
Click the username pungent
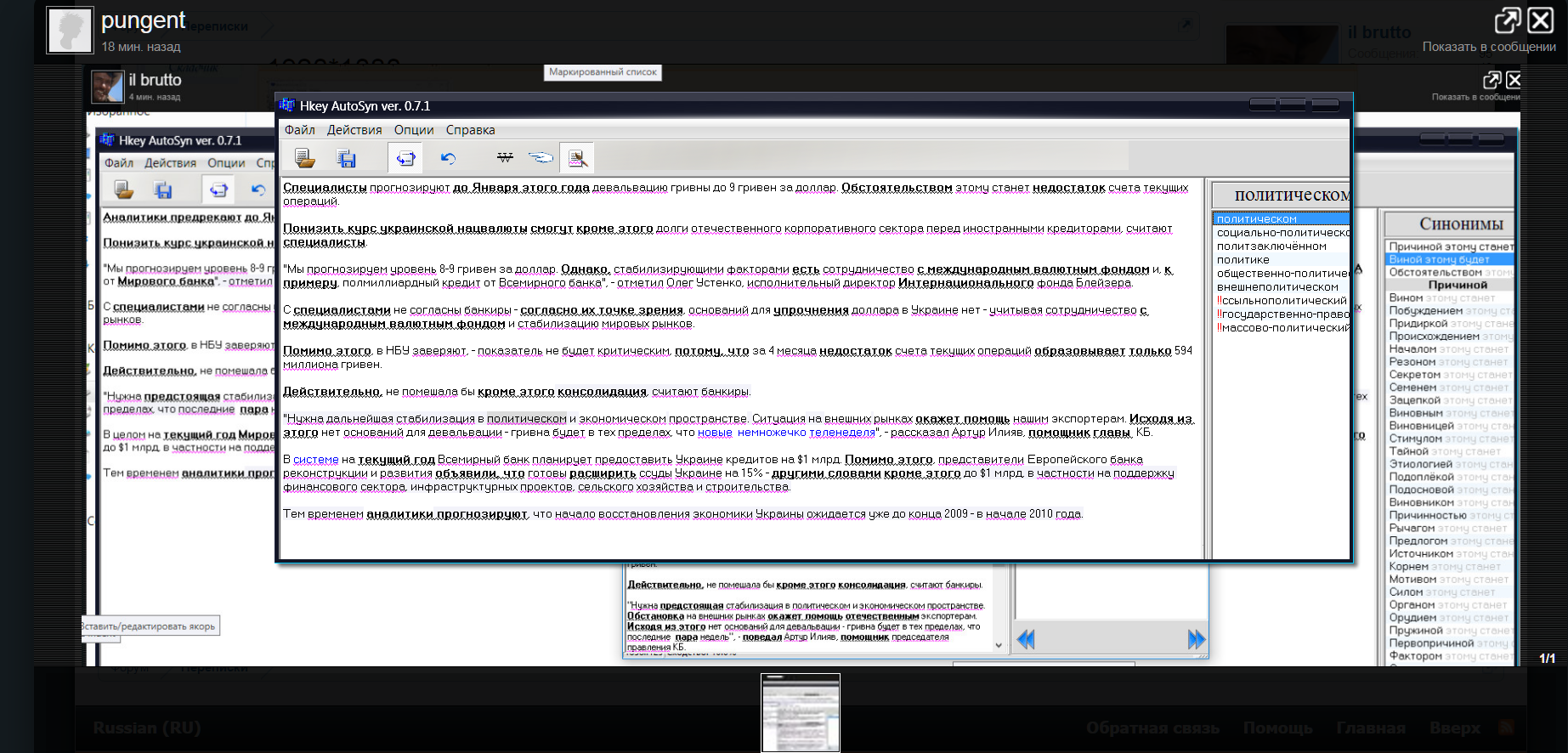(x=143, y=20)
